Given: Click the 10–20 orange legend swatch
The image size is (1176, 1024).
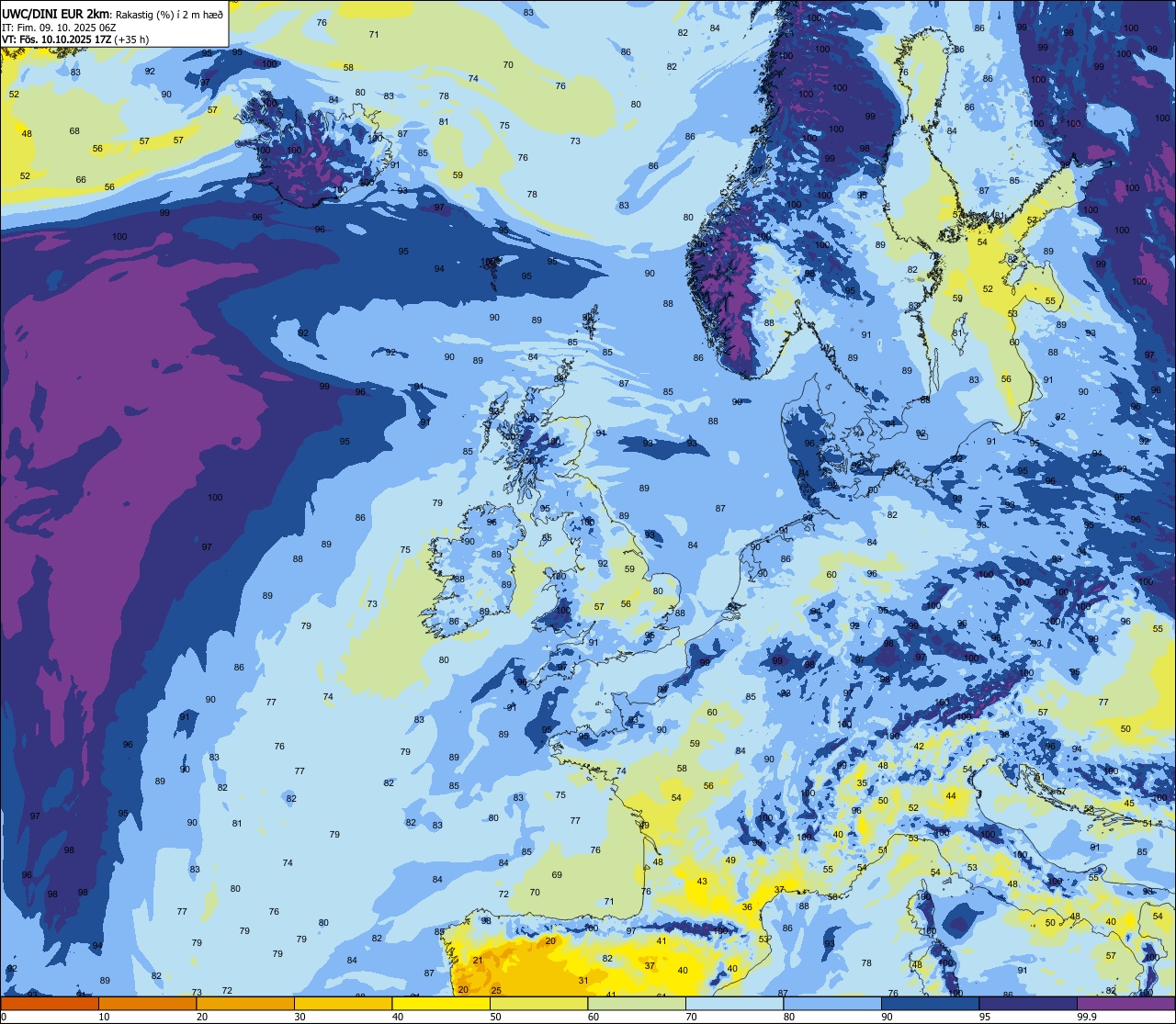Looking at the screenshot, I should [x=147, y=1003].
